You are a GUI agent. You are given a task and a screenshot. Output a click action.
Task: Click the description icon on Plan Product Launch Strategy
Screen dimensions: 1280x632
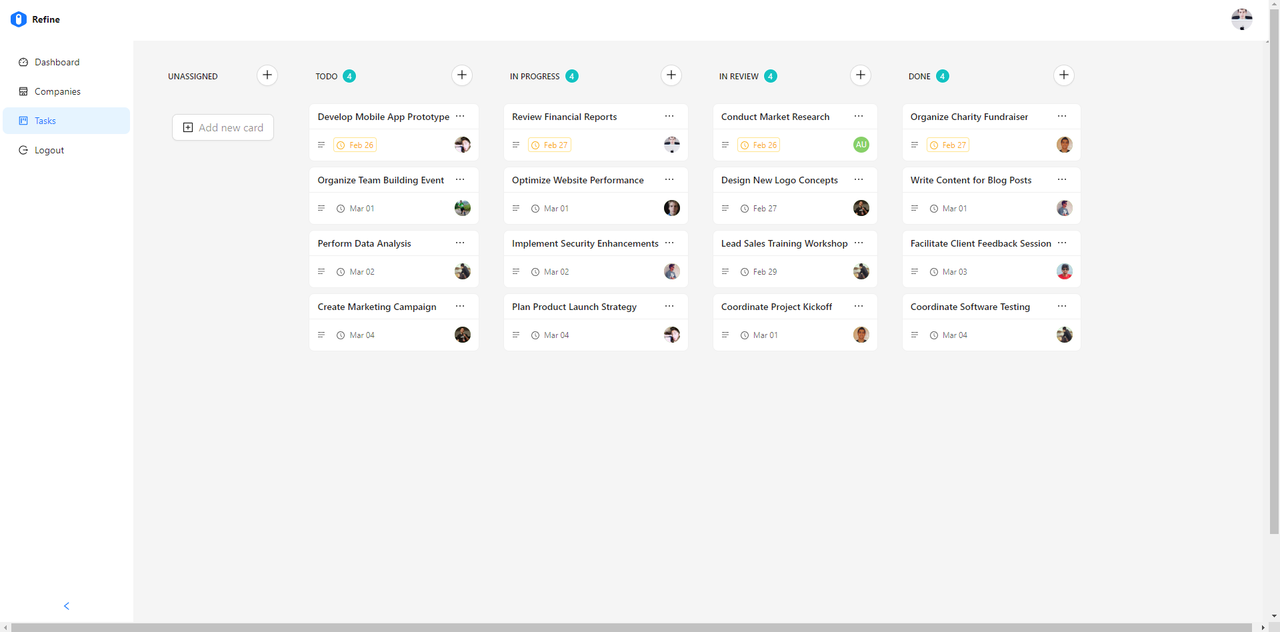point(516,335)
